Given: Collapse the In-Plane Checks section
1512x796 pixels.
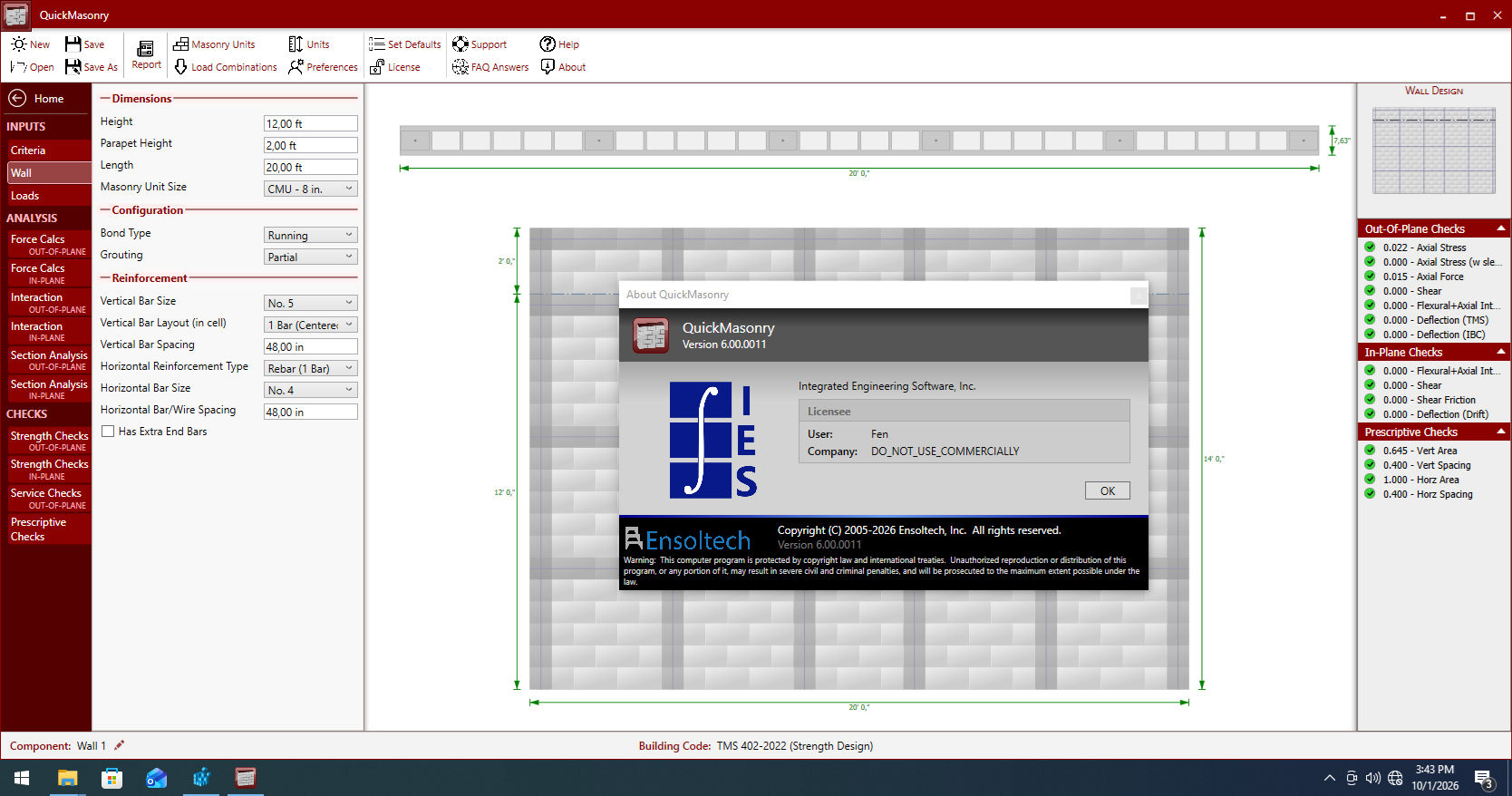Looking at the screenshot, I should (1501, 352).
